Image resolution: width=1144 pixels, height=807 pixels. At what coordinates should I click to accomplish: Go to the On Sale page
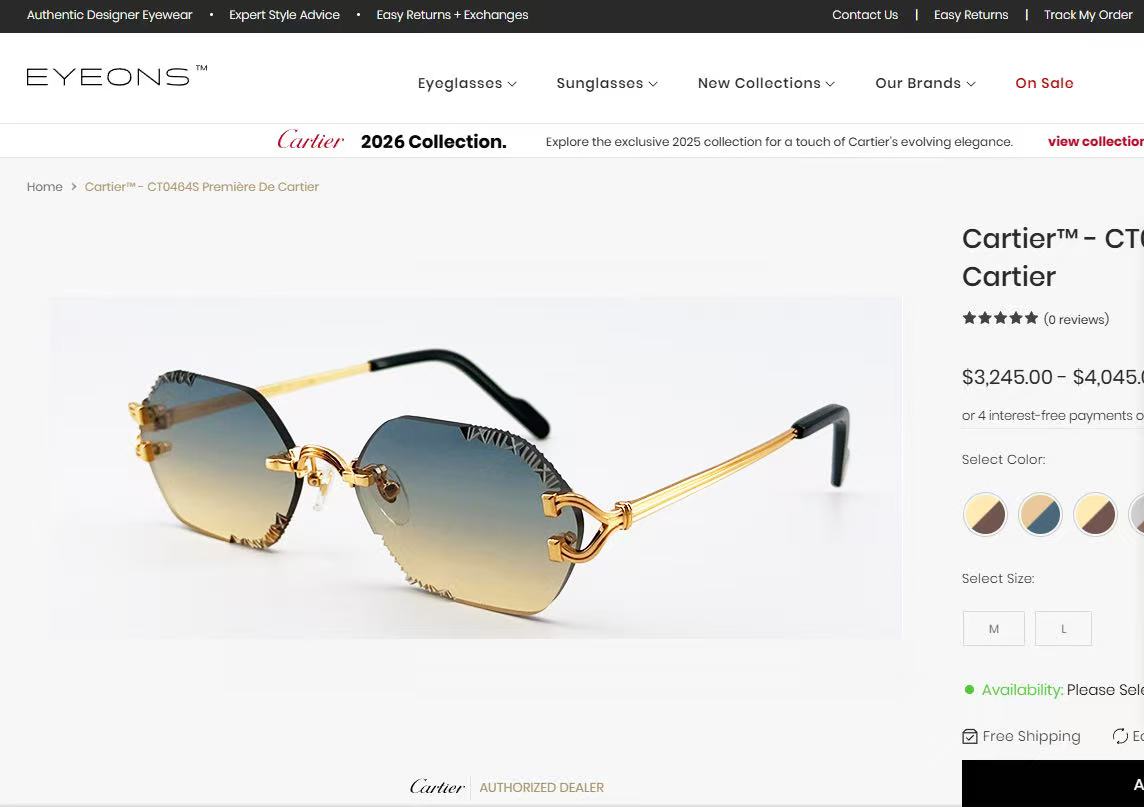point(1044,83)
